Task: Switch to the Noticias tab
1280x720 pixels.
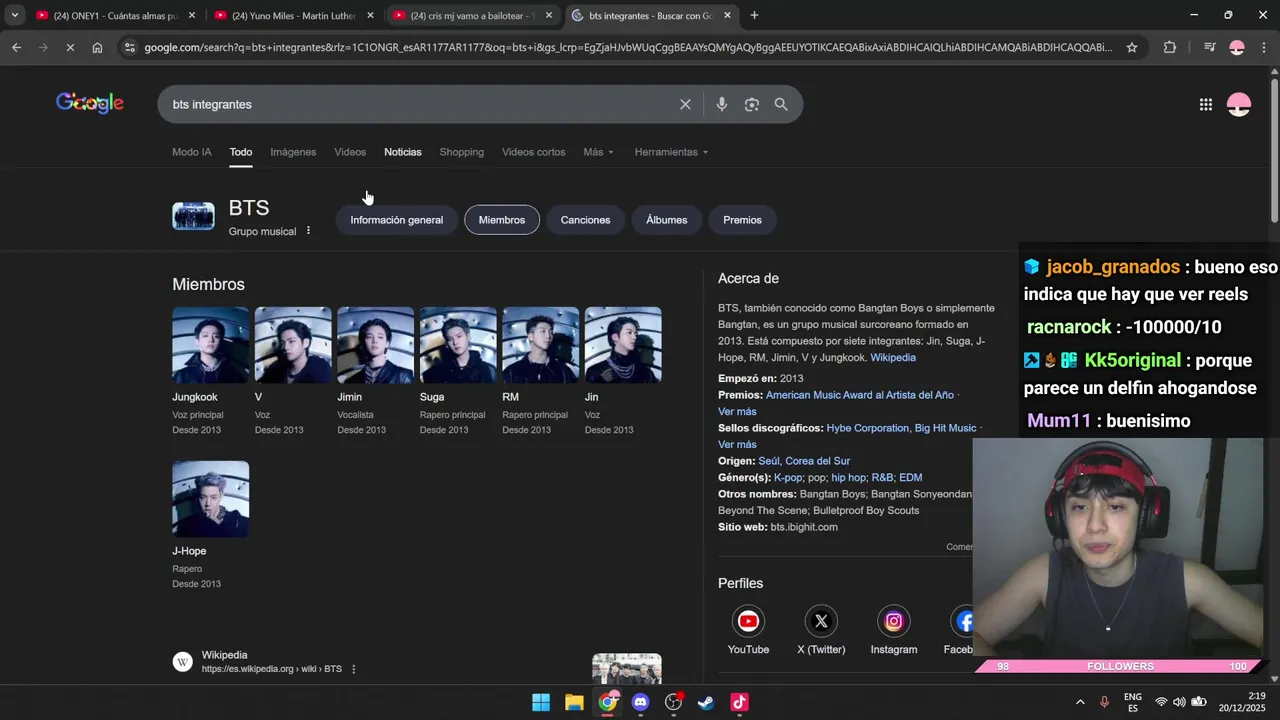Action: coord(403,152)
